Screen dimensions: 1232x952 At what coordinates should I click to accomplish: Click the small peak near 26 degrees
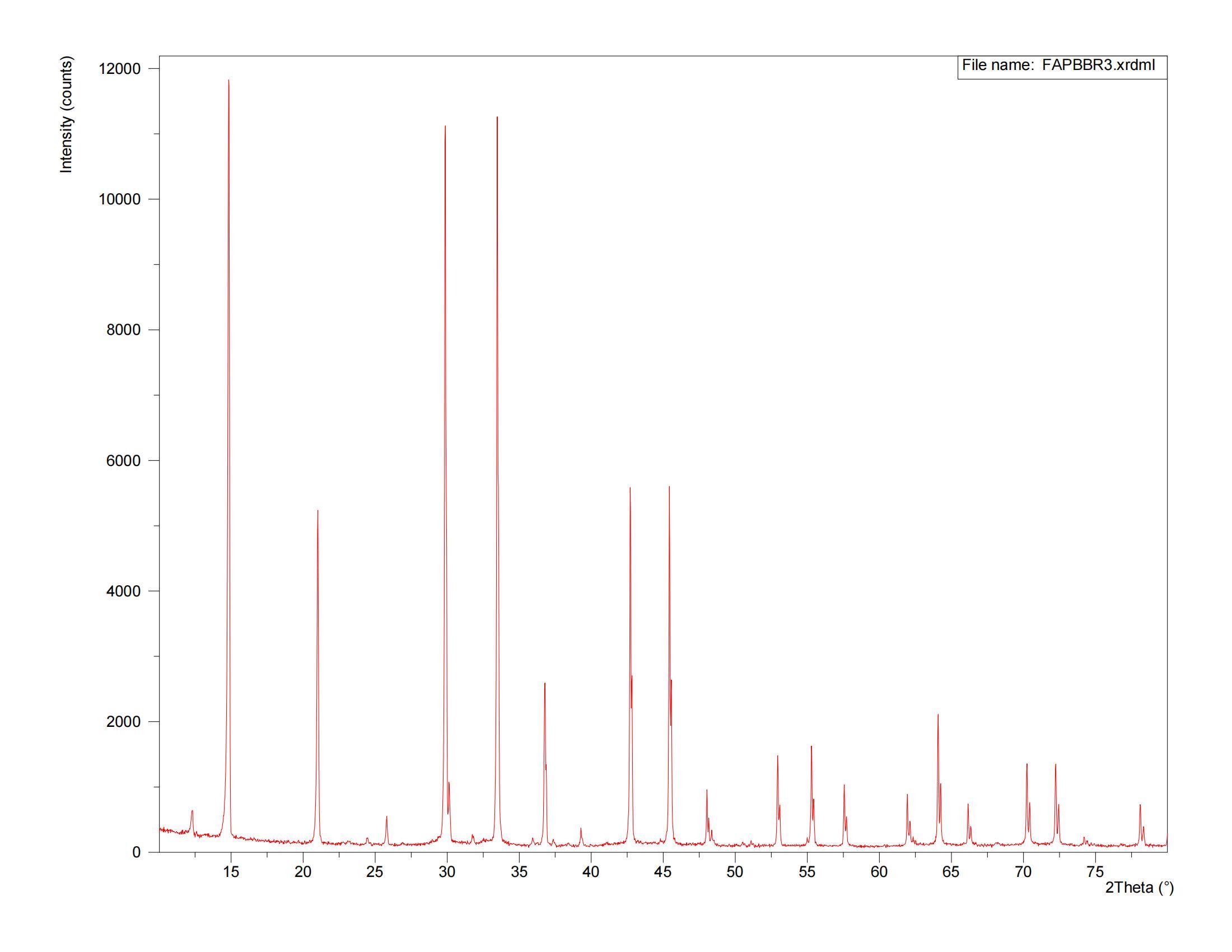pyautogui.click(x=386, y=820)
